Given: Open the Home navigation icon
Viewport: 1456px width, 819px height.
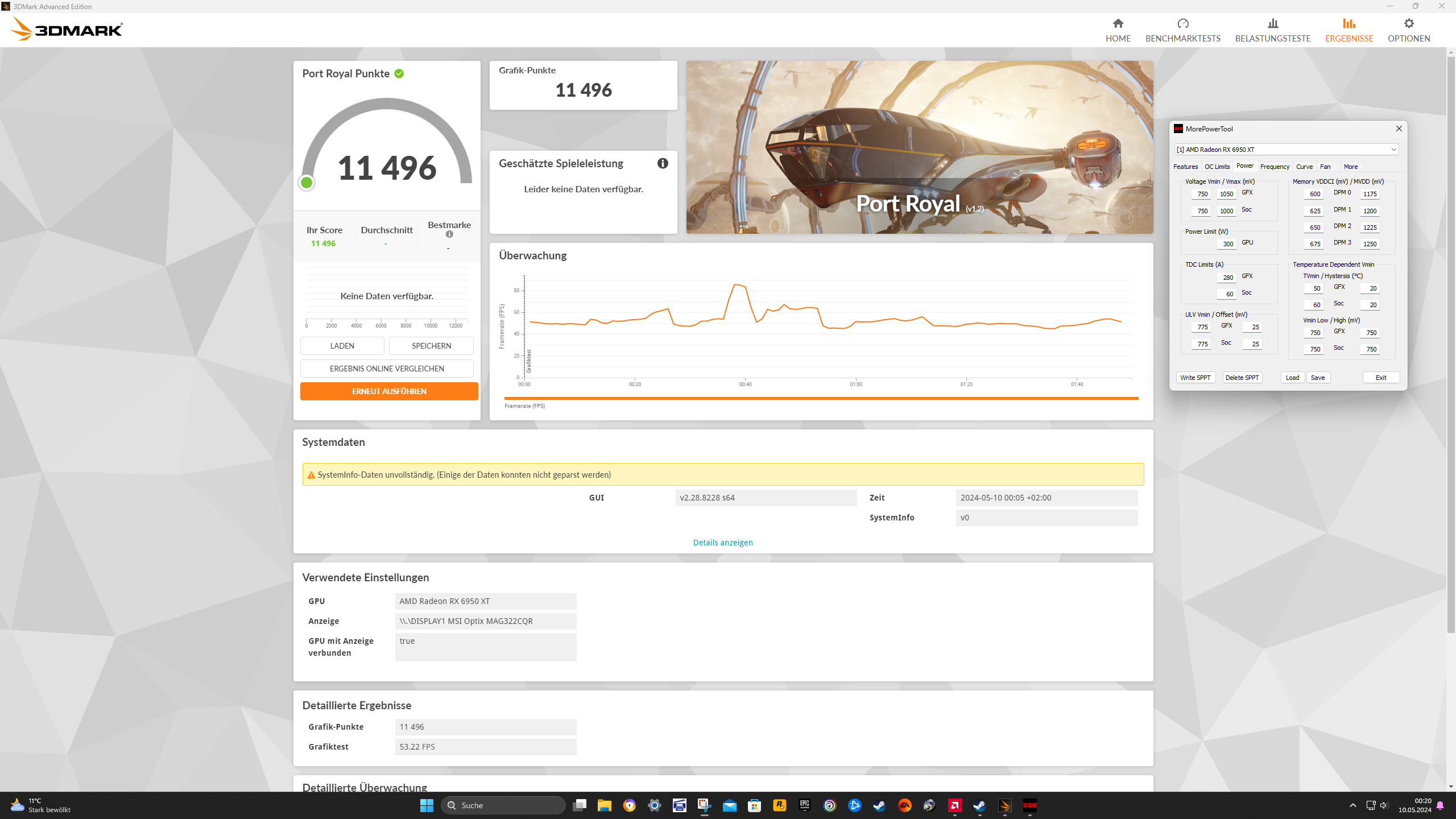Looking at the screenshot, I should [1118, 24].
